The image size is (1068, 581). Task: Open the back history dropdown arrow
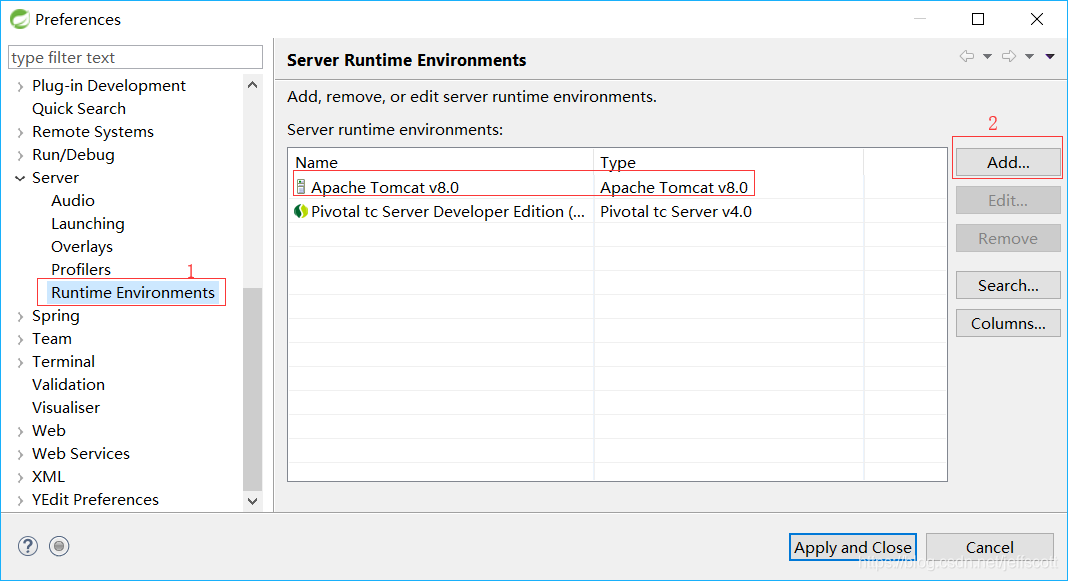coord(987,57)
